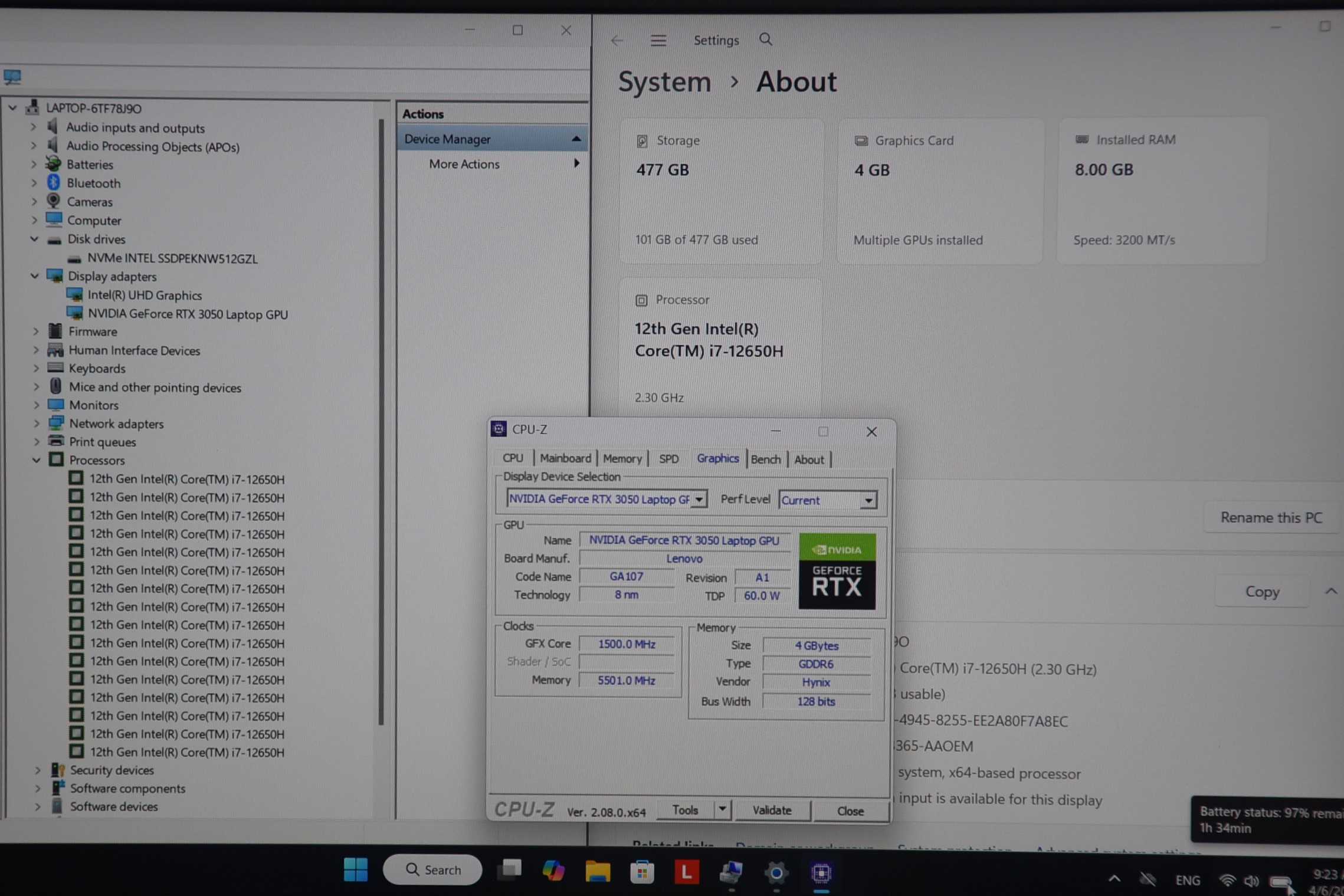Open the Perf Level dropdown
The width and height of the screenshot is (1344, 896).
[868, 501]
